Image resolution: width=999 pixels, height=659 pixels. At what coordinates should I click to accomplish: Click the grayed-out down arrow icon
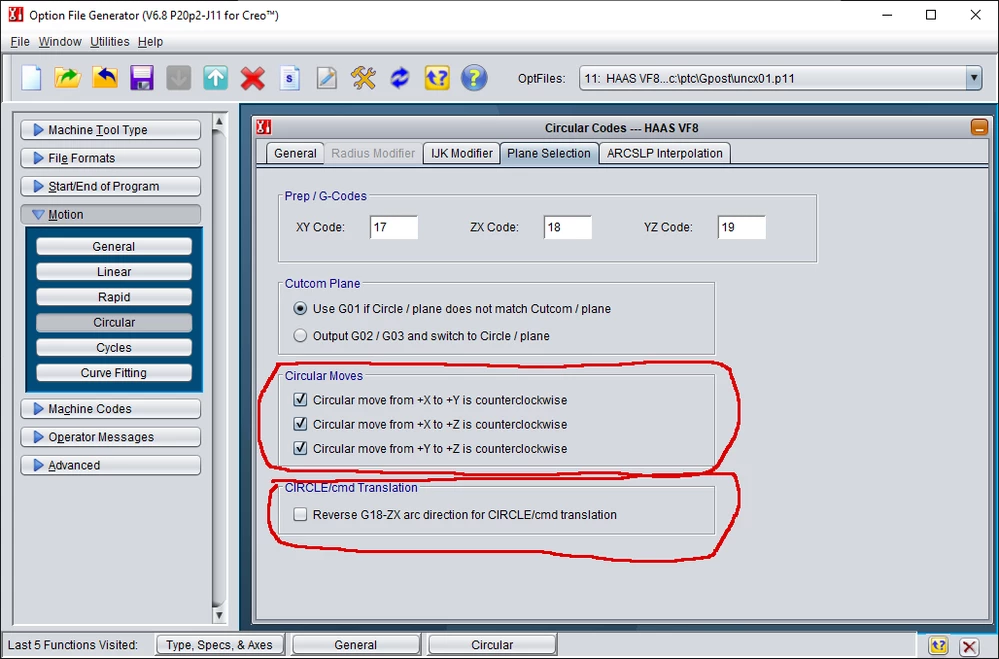(x=178, y=78)
